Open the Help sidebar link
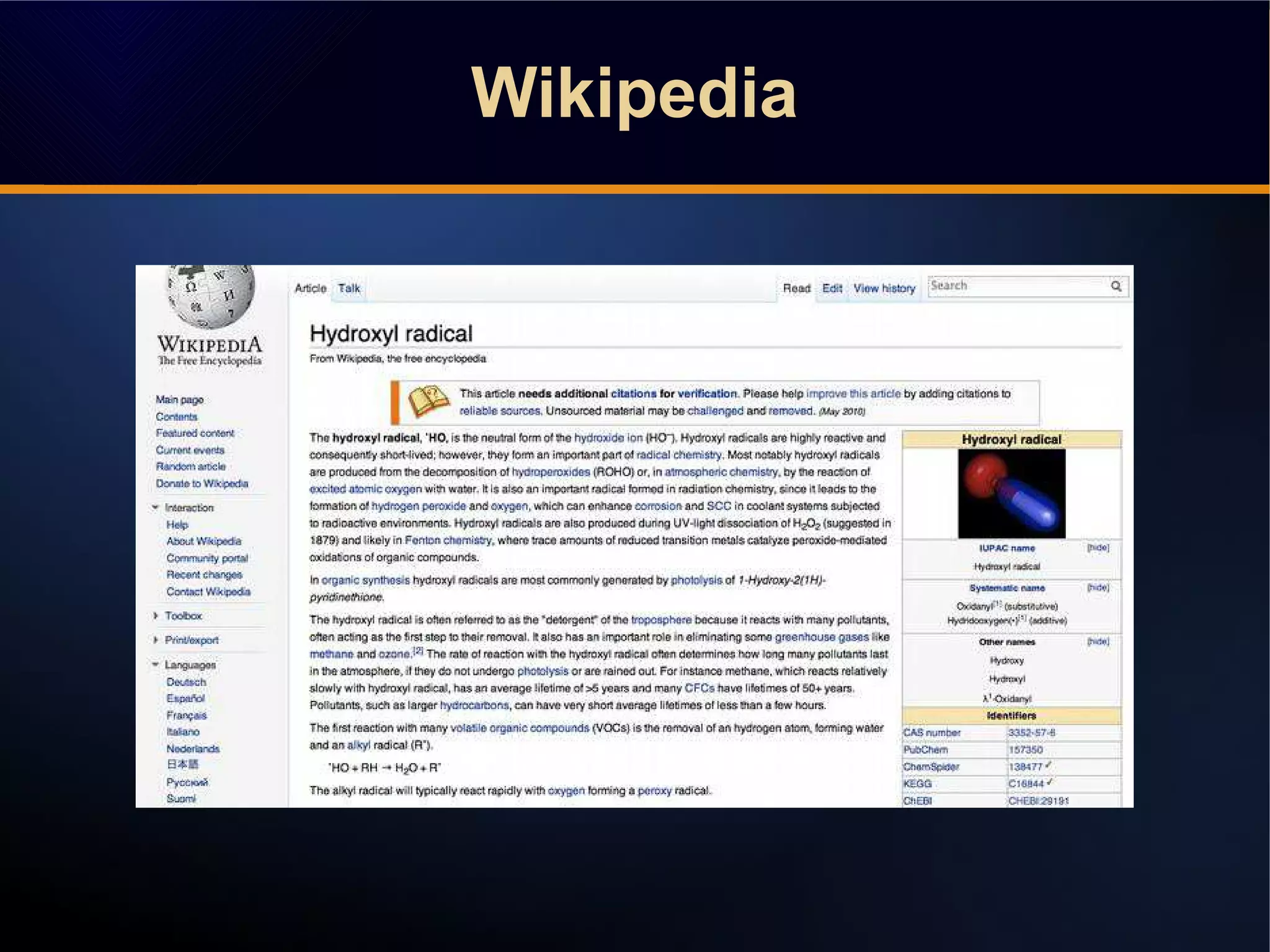This screenshot has height=952, width=1270. 177,525
